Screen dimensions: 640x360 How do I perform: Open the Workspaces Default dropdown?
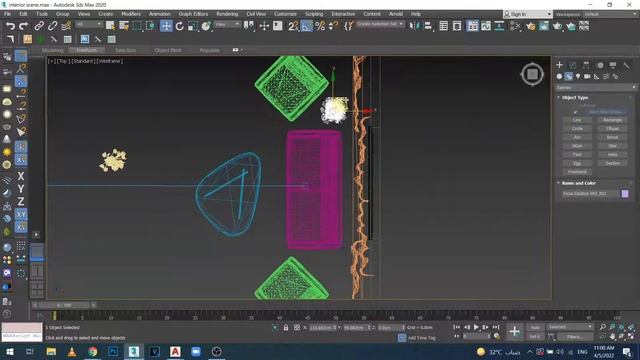click(610, 14)
